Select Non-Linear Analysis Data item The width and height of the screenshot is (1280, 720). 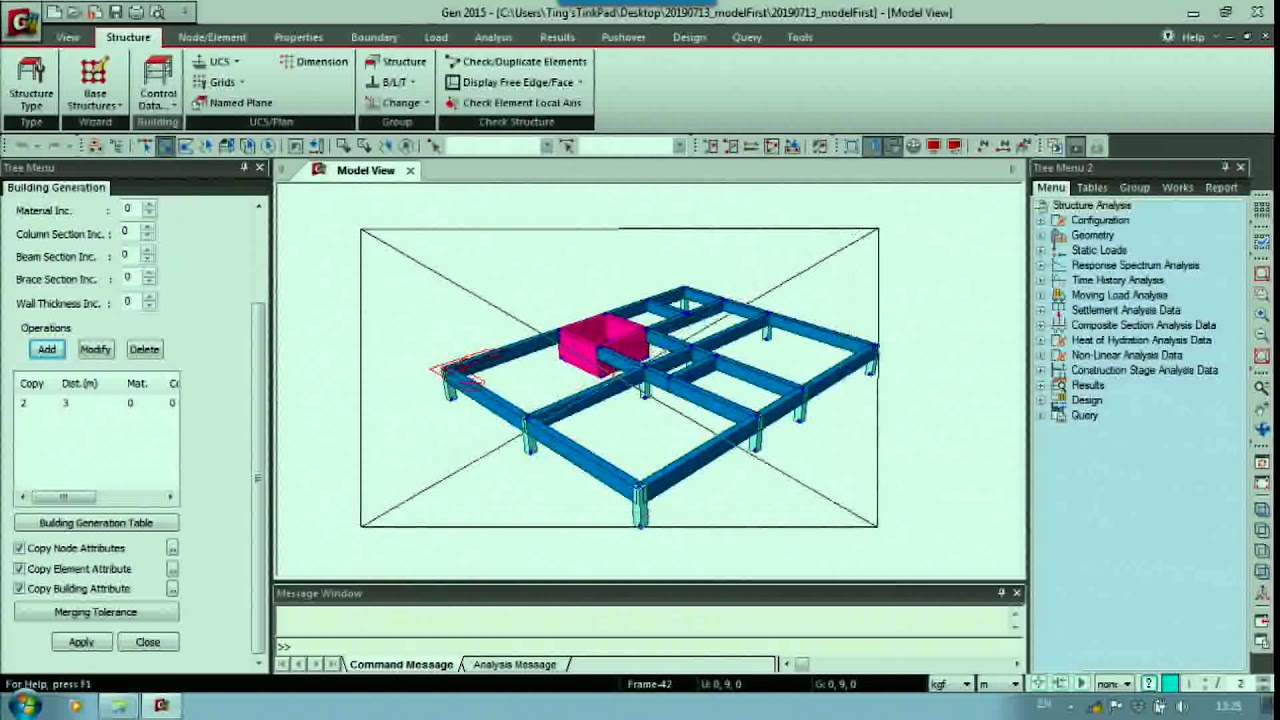[1126, 355]
